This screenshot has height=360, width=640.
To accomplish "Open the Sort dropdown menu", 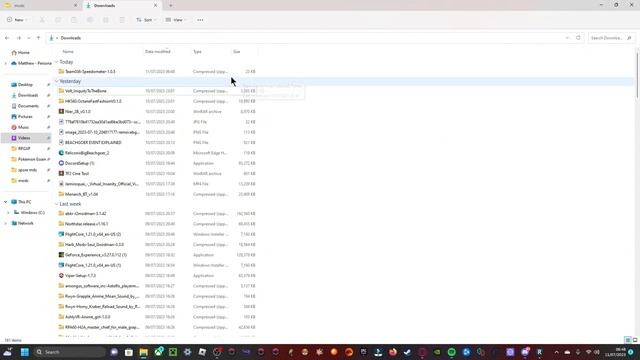I will tap(146, 20).
